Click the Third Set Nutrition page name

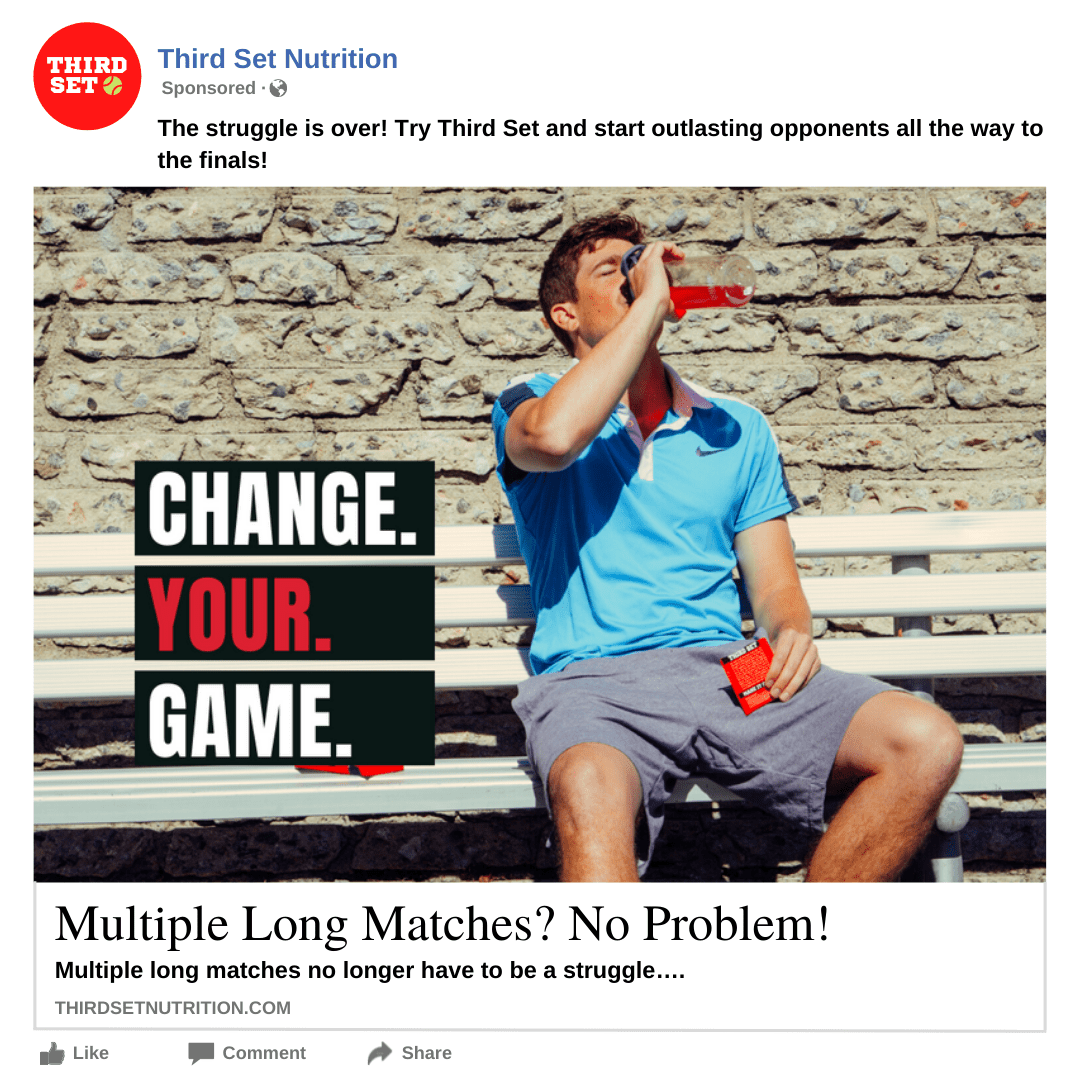pyautogui.click(x=278, y=59)
